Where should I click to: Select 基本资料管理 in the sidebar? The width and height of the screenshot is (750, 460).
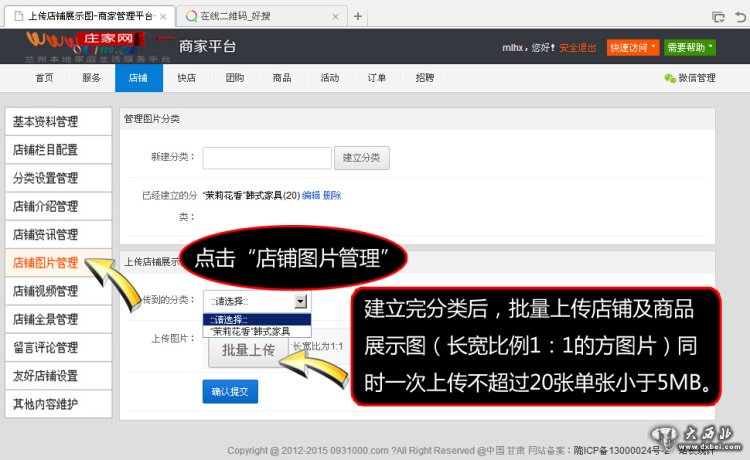(x=46, y=122)
